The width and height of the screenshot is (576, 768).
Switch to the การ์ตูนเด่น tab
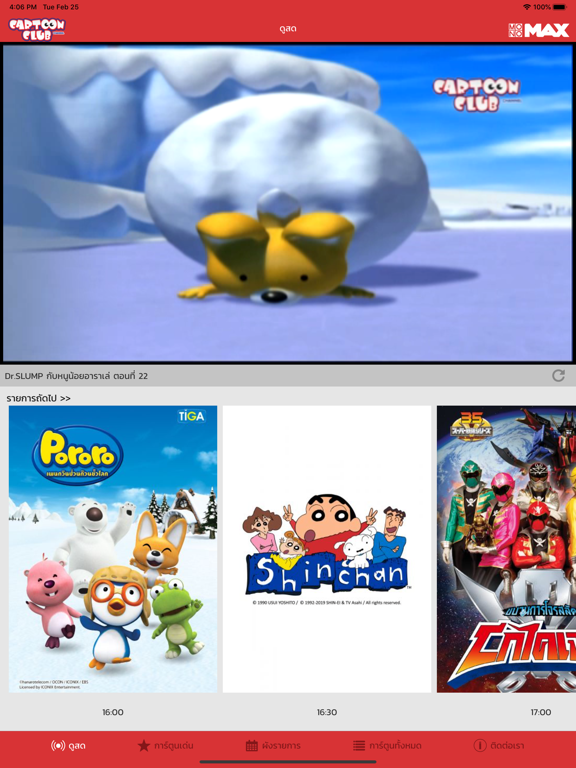(x=173, y=746)
